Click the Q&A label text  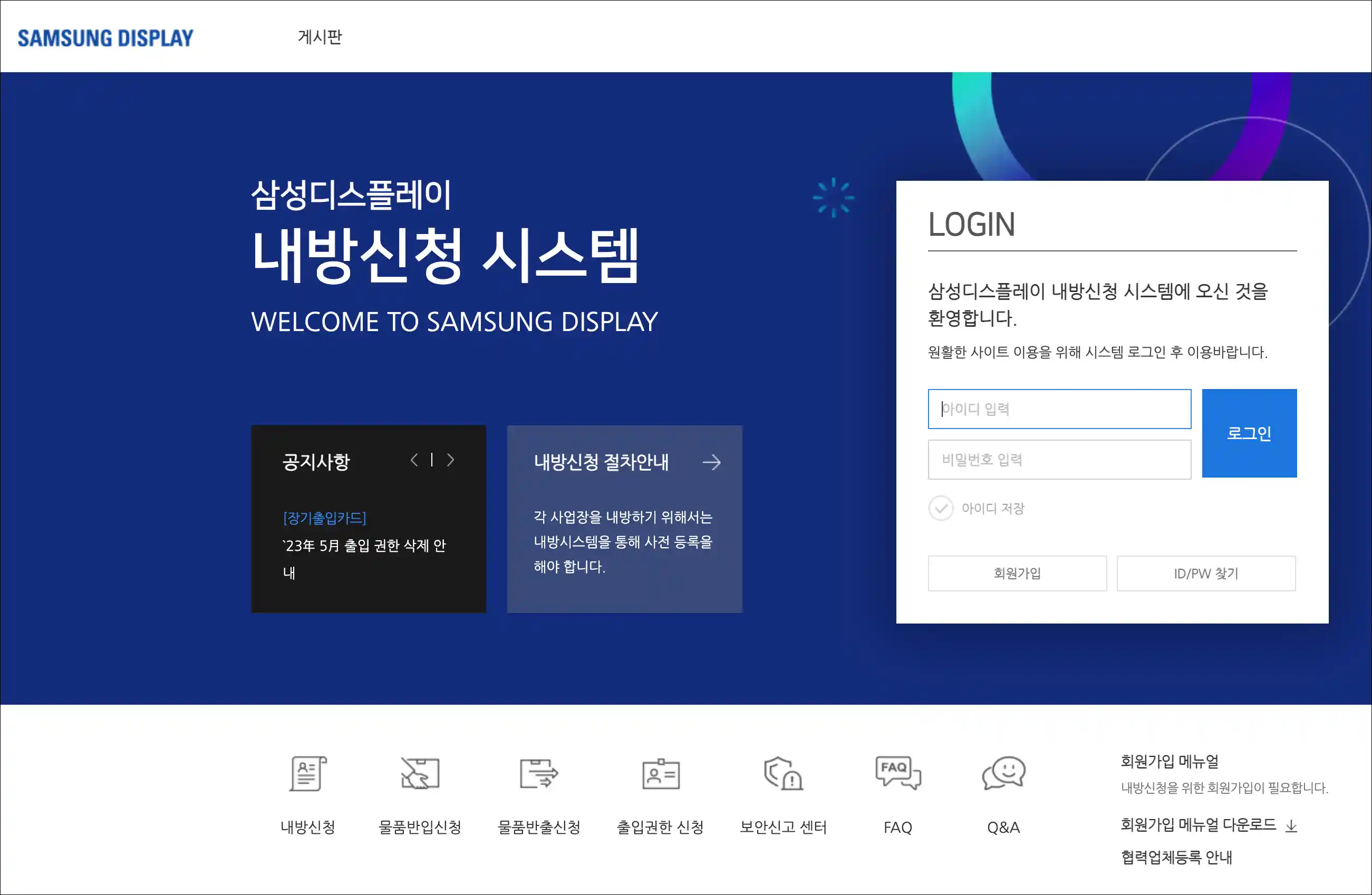click(x=1003, y=828)
